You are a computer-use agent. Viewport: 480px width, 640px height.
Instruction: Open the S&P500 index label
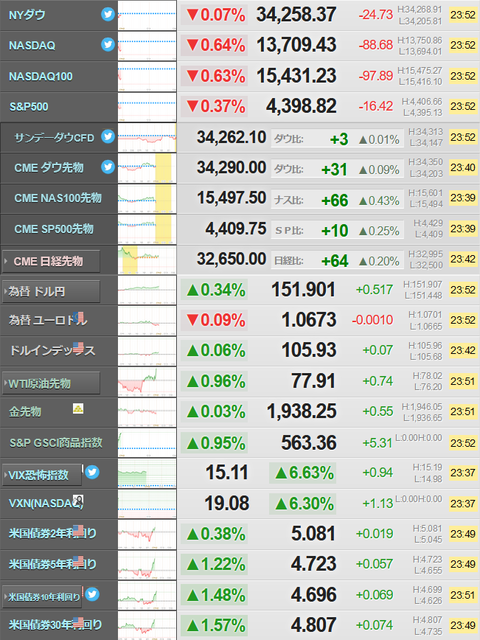(x=29, y=107)
